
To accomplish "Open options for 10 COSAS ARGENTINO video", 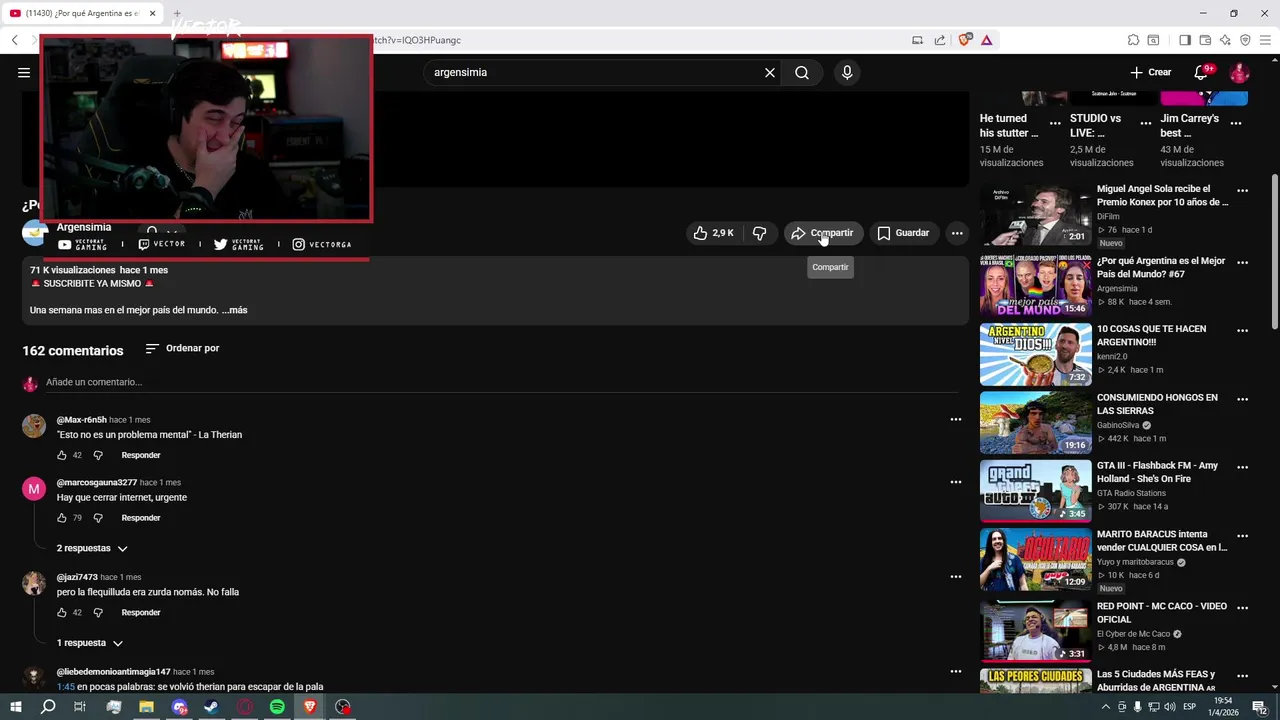I will coord(1242,330).
